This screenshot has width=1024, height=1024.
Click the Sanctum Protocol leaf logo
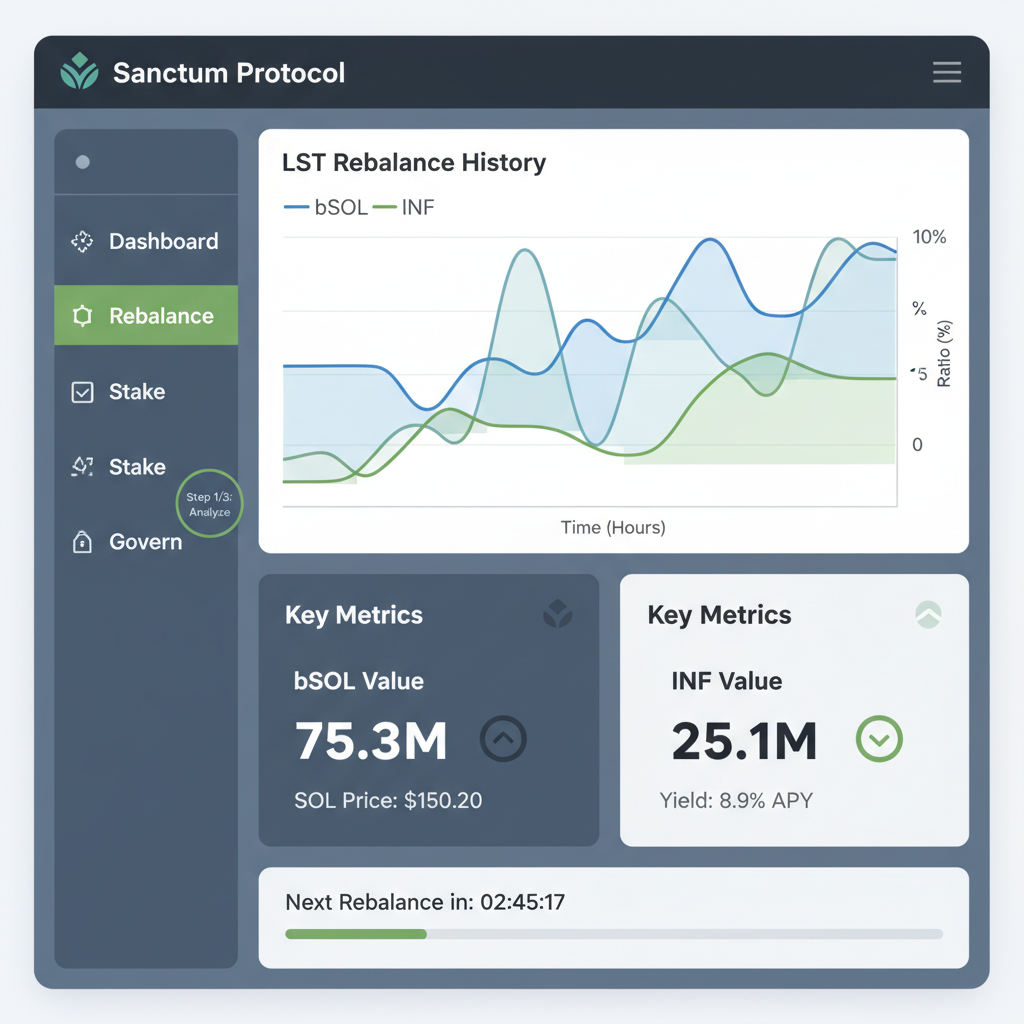[x=78, y=71]
